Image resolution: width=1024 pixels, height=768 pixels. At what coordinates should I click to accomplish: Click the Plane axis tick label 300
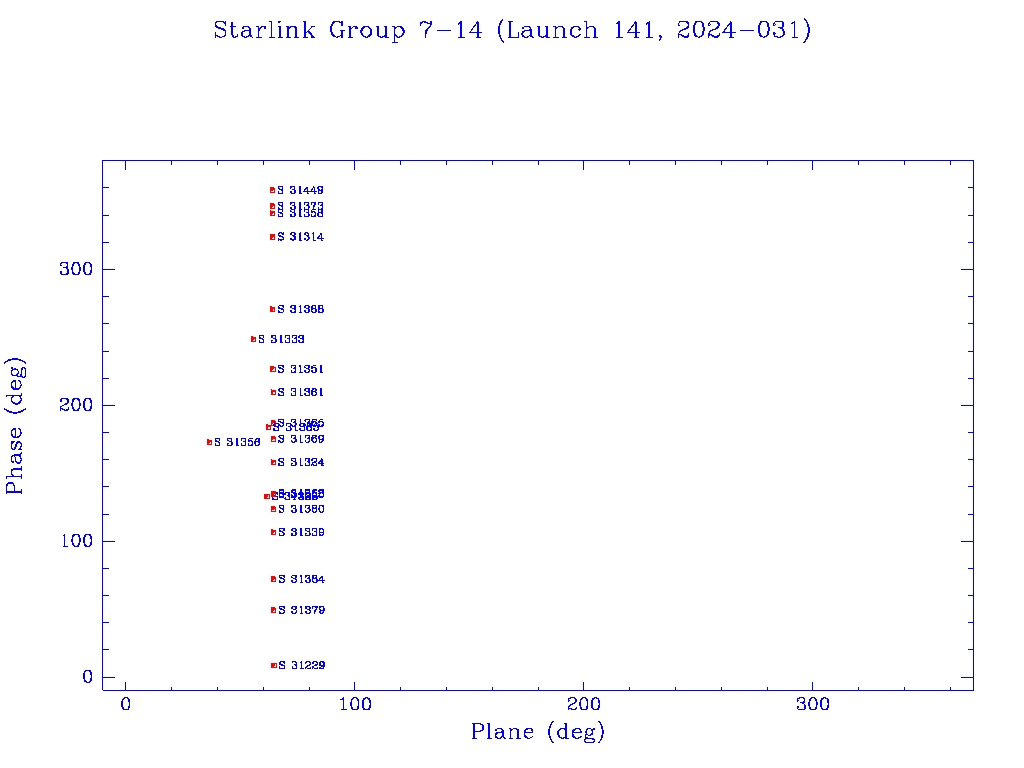tap(812, 705)
